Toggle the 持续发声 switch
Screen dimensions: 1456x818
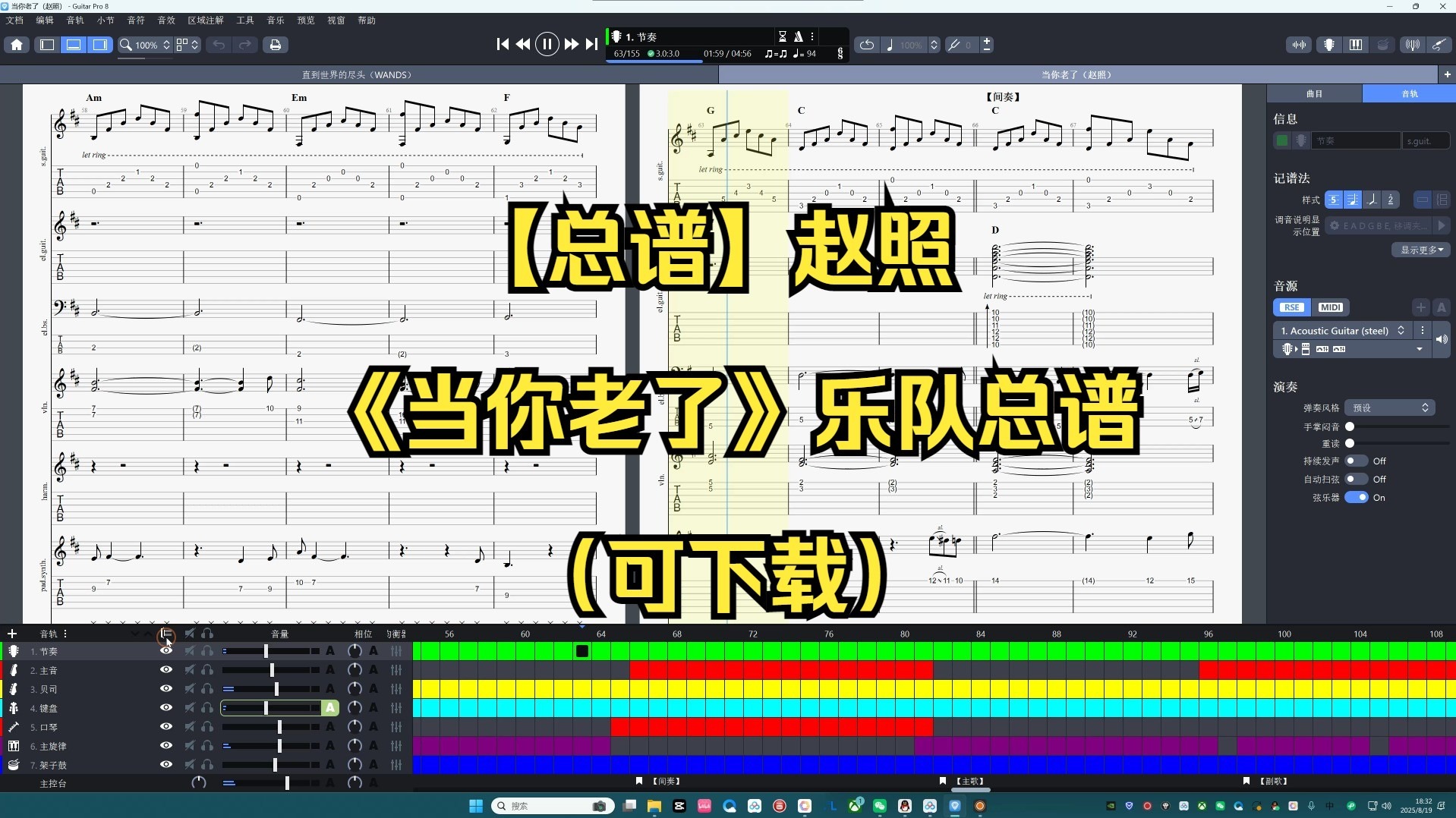[1355, 461]
